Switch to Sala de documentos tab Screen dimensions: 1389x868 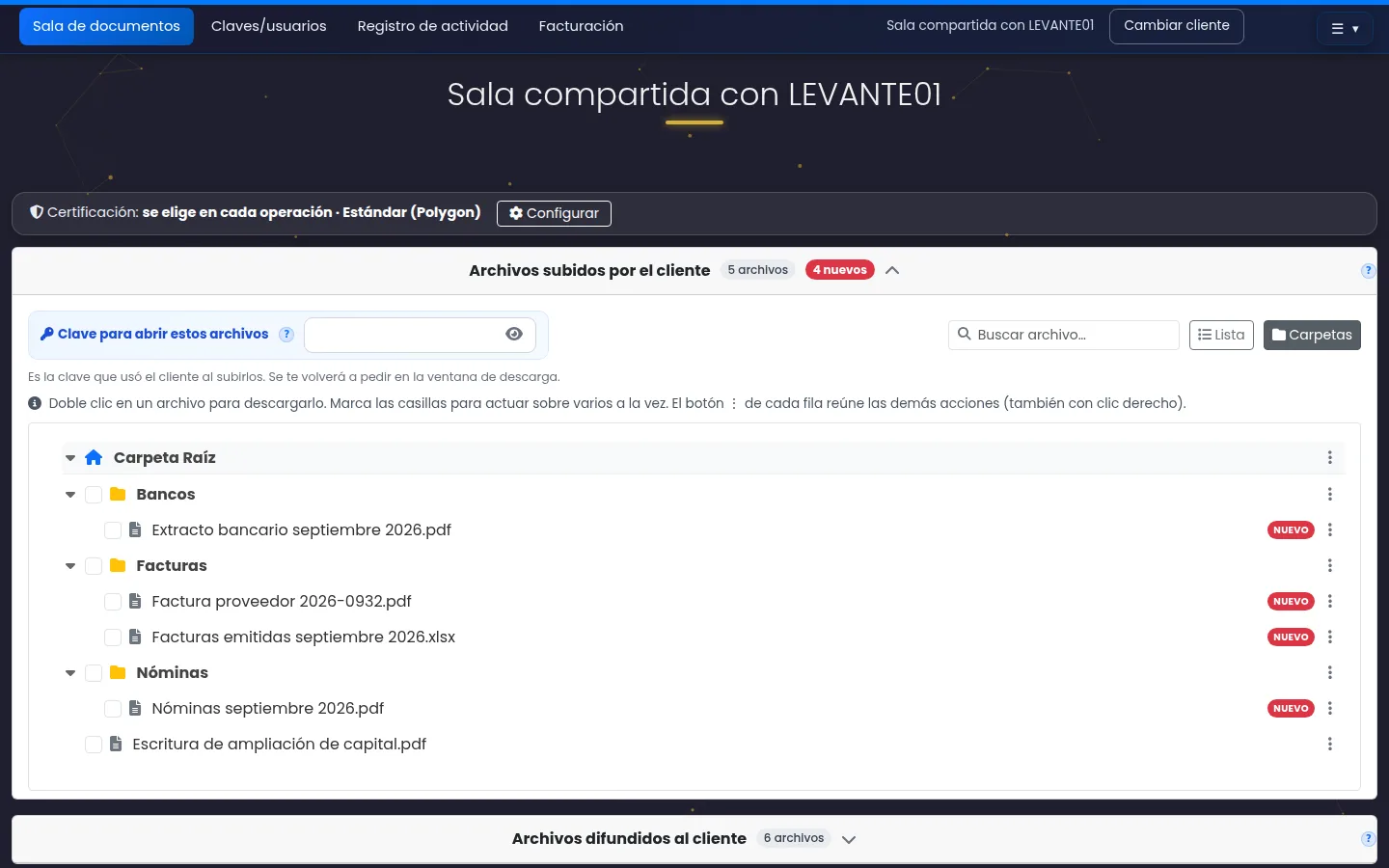click(x=106, y=26)
